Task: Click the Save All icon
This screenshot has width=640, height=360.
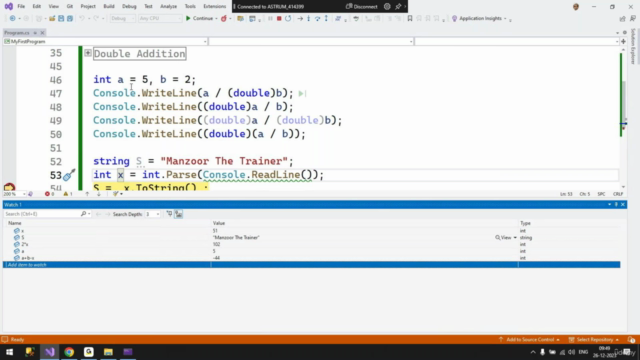Action: [x=70, y=18]
